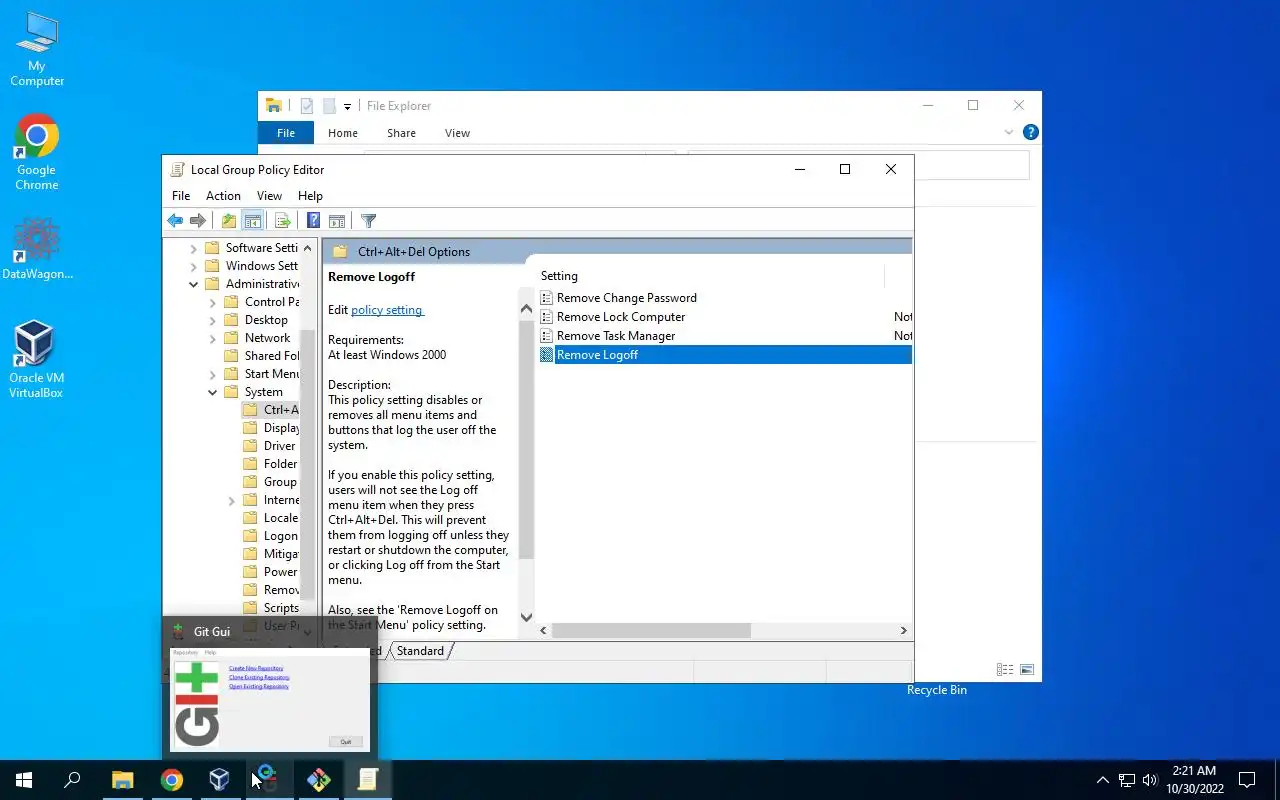Click File Explorer's Properties quick access icon
1280x800 pixels.
[x=307, y=106]
